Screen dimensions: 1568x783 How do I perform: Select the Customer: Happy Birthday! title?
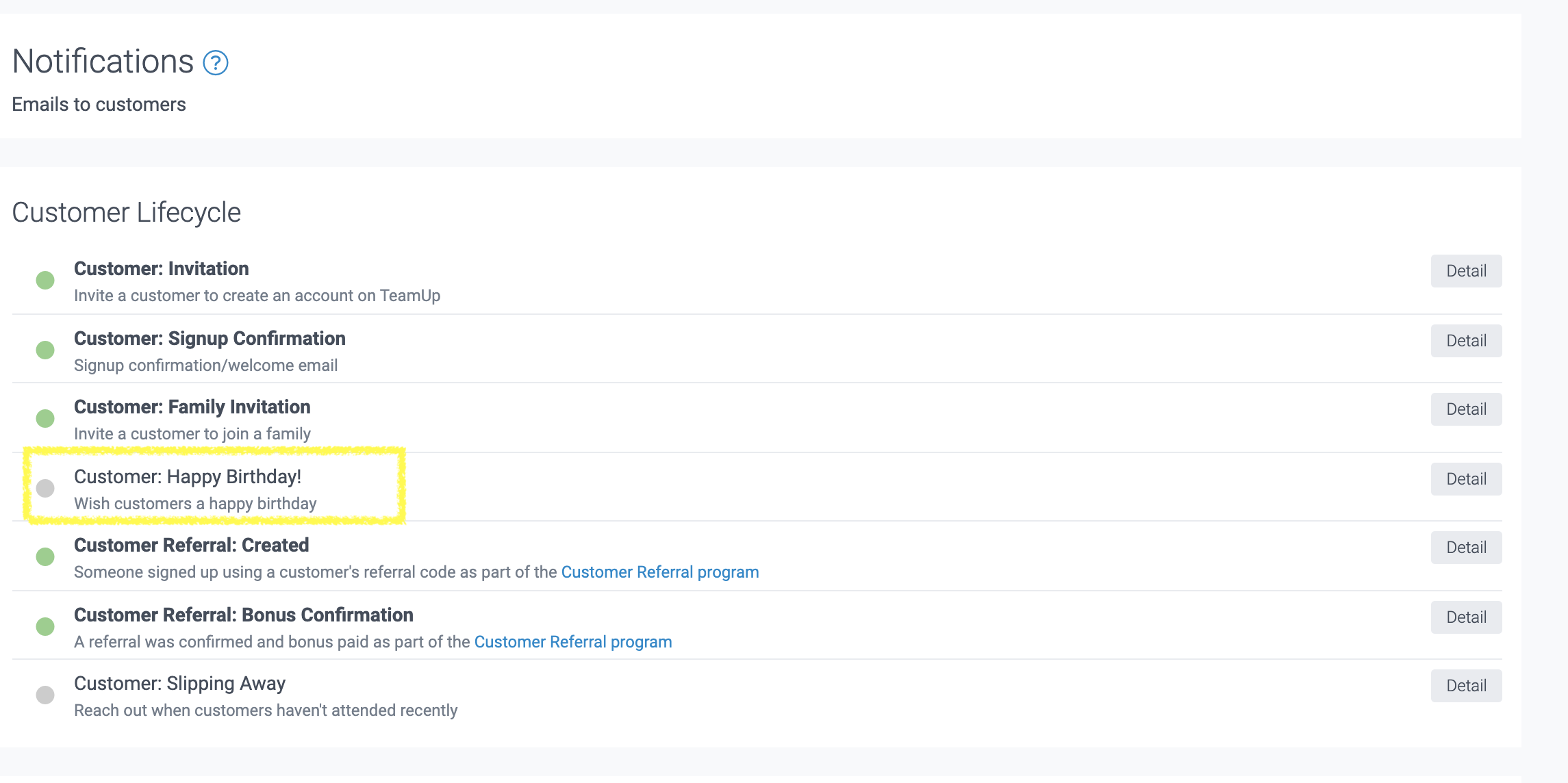pos(188,476)
